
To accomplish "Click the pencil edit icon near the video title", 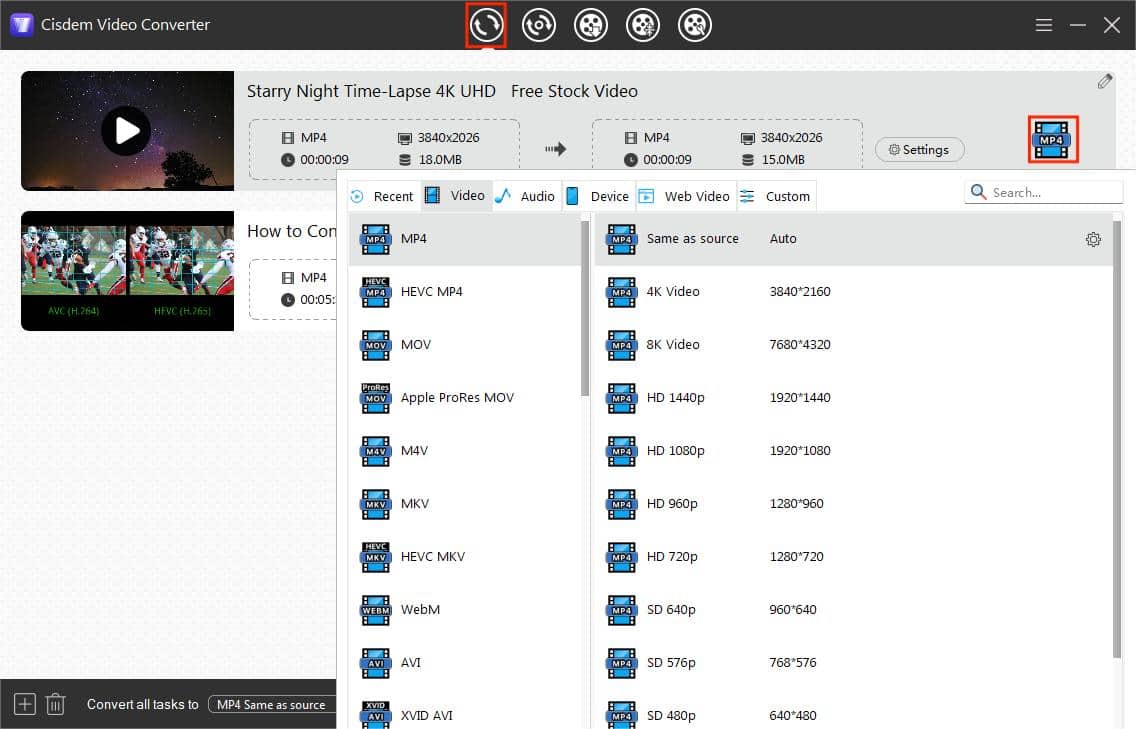I will click(x=1105, y=80).
